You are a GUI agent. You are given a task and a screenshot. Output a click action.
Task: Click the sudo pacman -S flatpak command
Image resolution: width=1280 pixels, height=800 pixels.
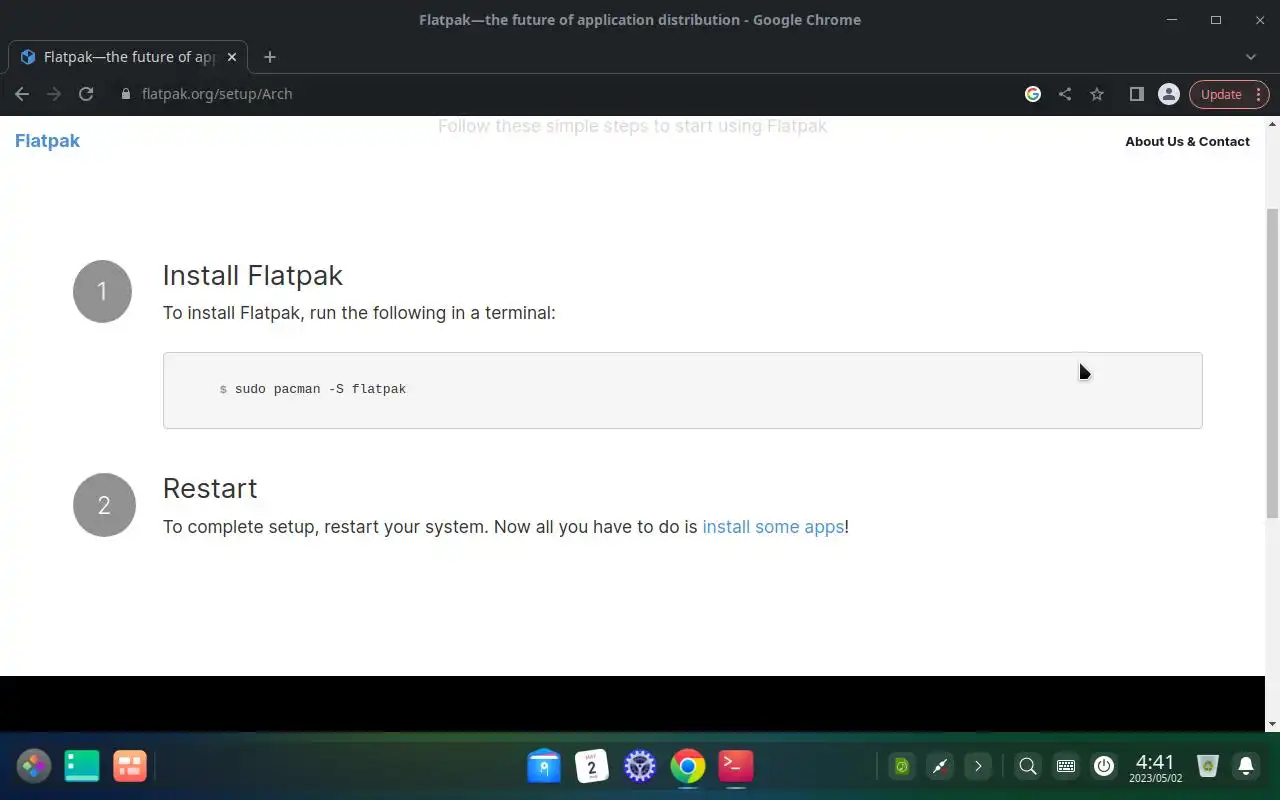(320, 389)
